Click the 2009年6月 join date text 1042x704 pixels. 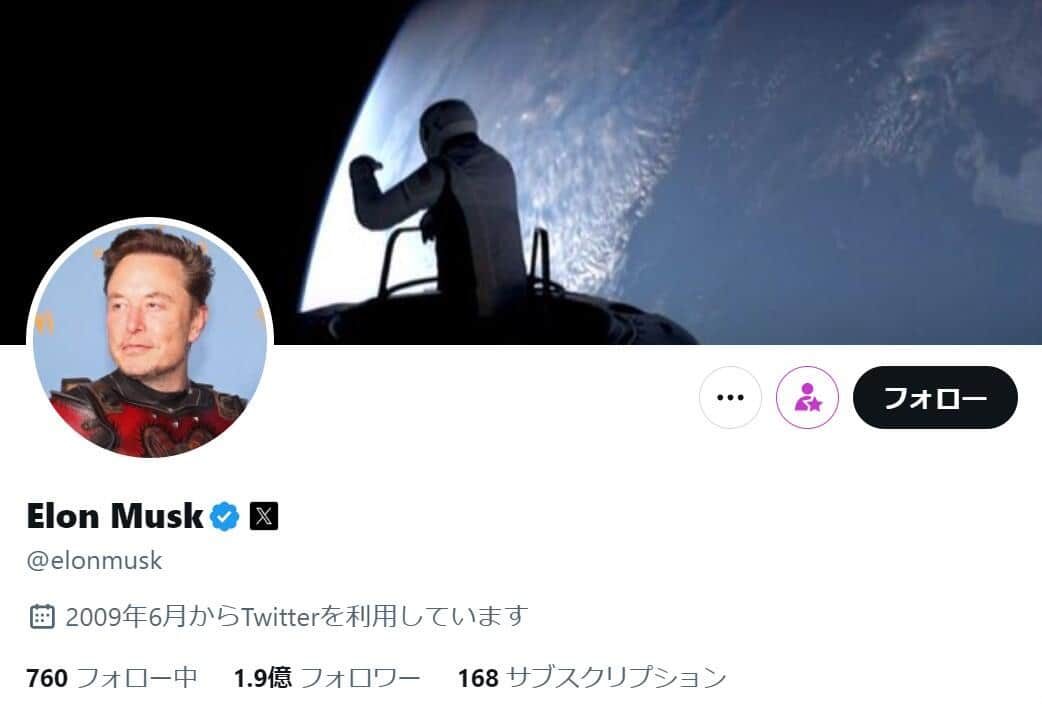(x=126, y=616)
